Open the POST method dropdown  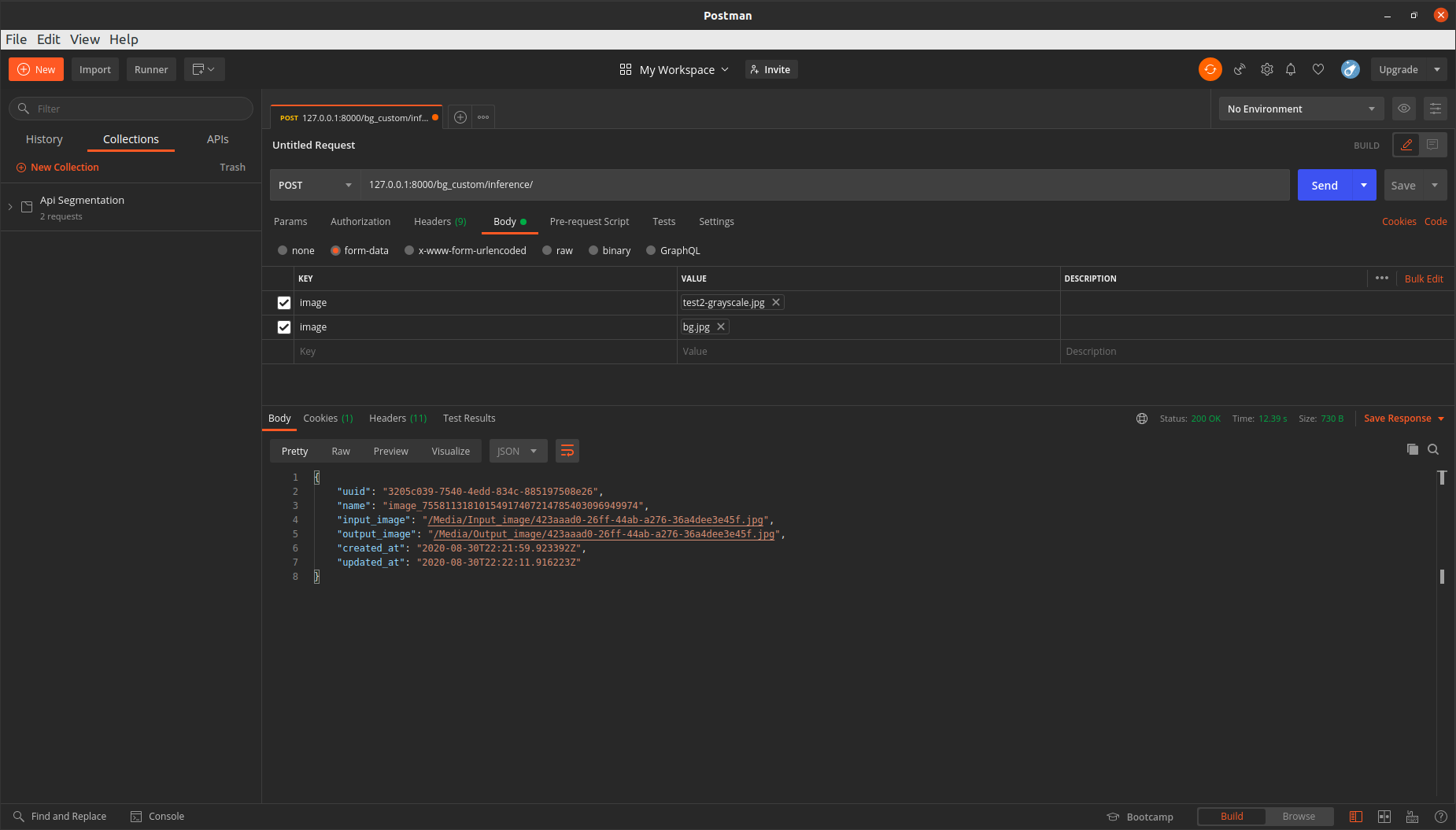coord(316,185)
